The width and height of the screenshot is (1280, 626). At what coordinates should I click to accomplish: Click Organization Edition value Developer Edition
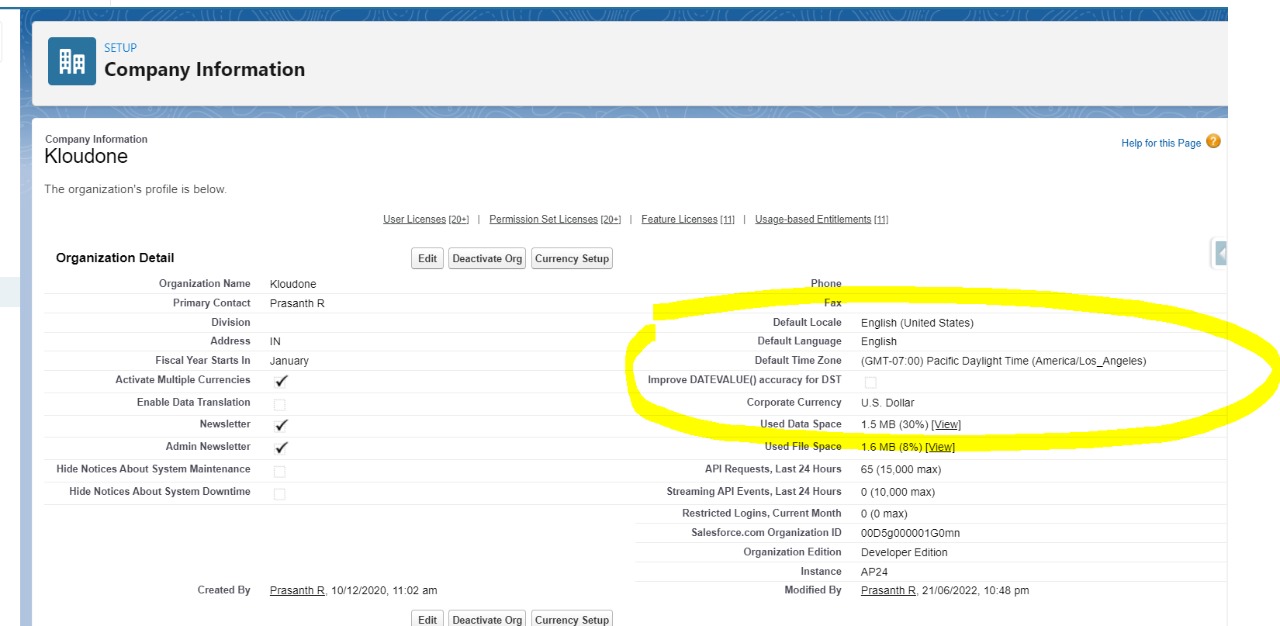click(904, 552)
